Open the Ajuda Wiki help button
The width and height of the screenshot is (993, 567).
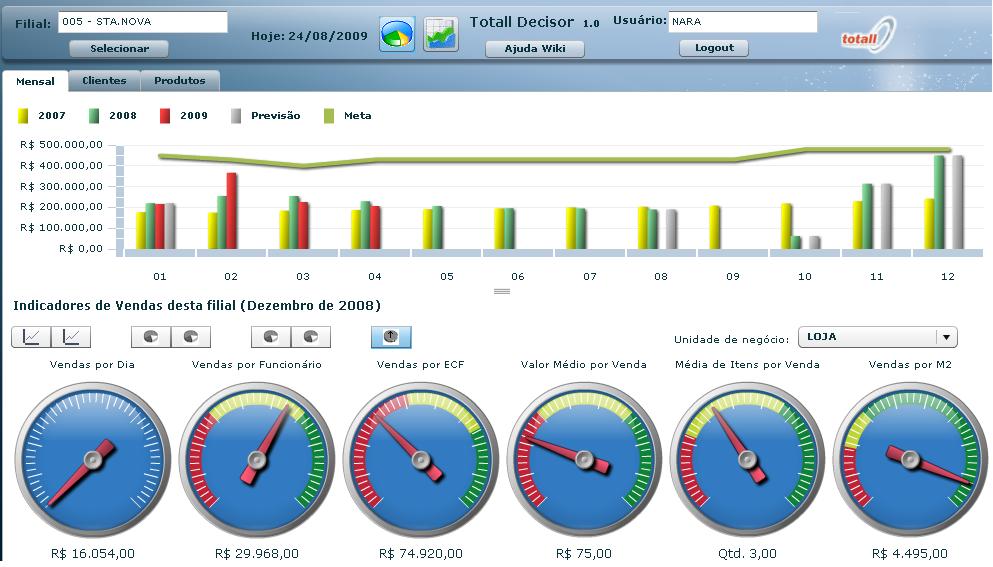pyautogui.click(x=534, y=49)
